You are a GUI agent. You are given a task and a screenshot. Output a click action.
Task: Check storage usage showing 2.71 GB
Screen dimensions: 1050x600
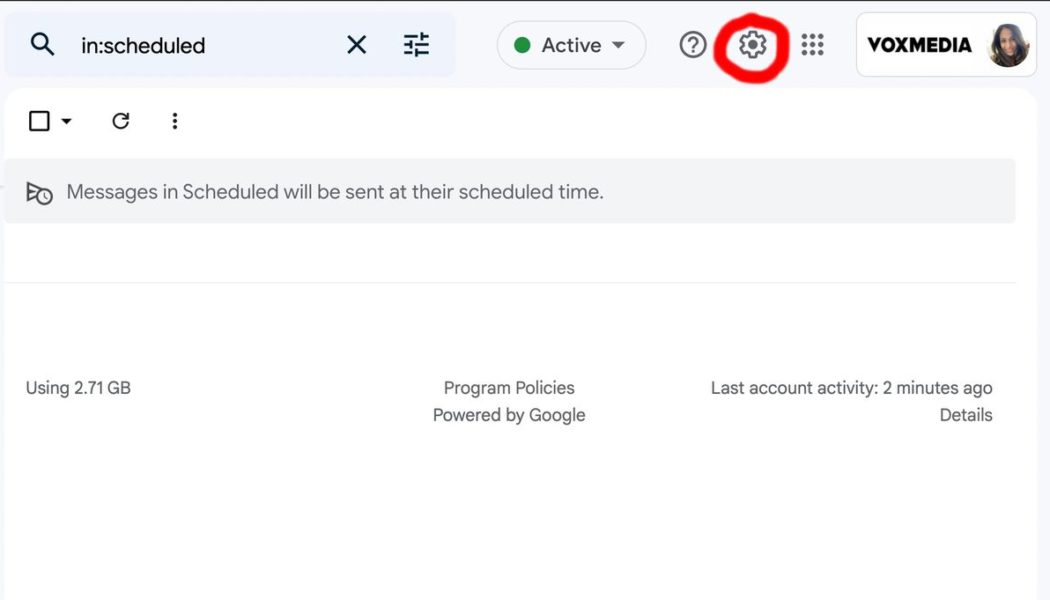pyautogui.click(x=78, y=387)
